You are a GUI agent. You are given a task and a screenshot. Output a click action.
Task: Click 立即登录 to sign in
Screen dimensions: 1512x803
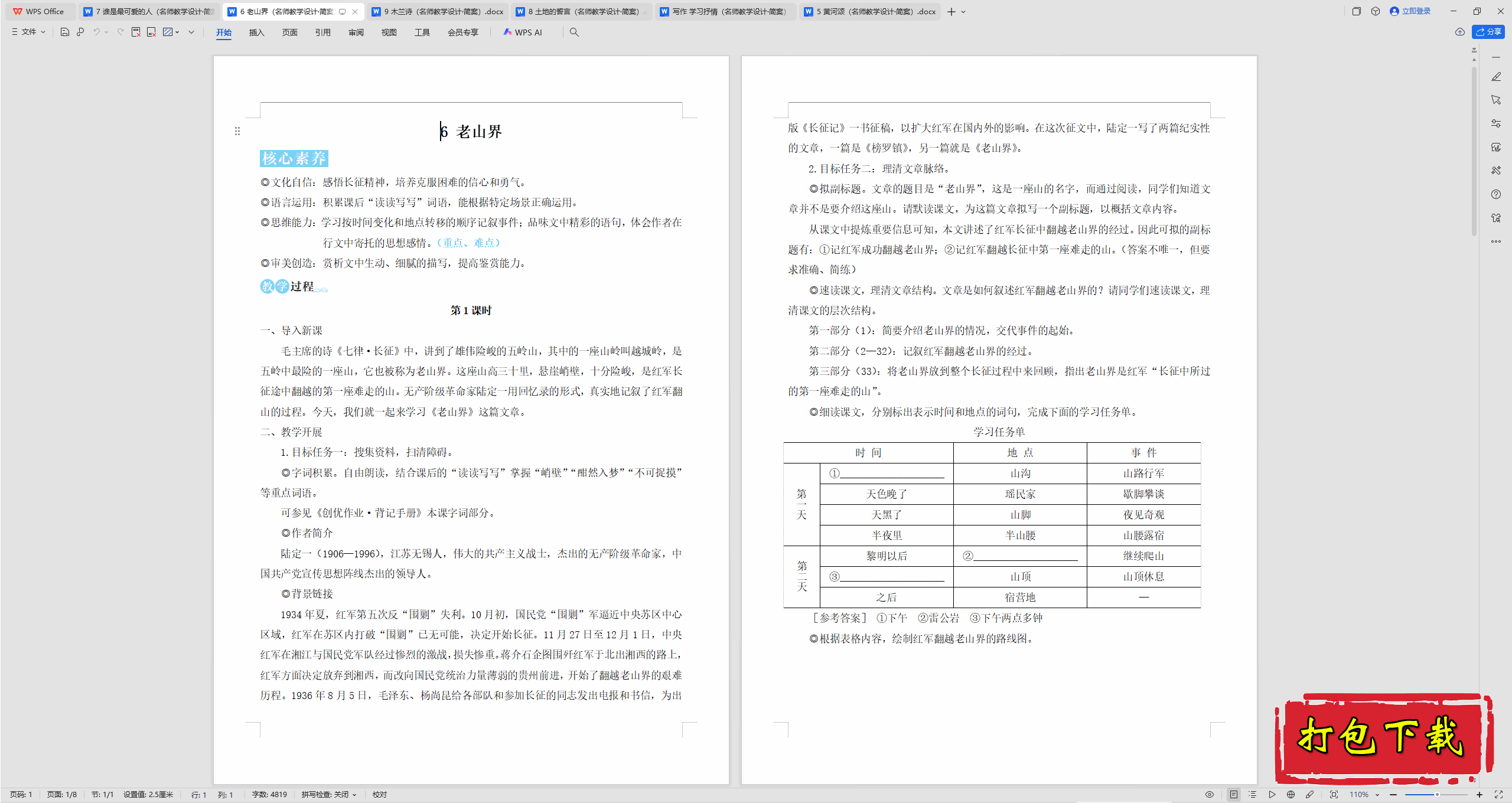(x=1411, y=11)
